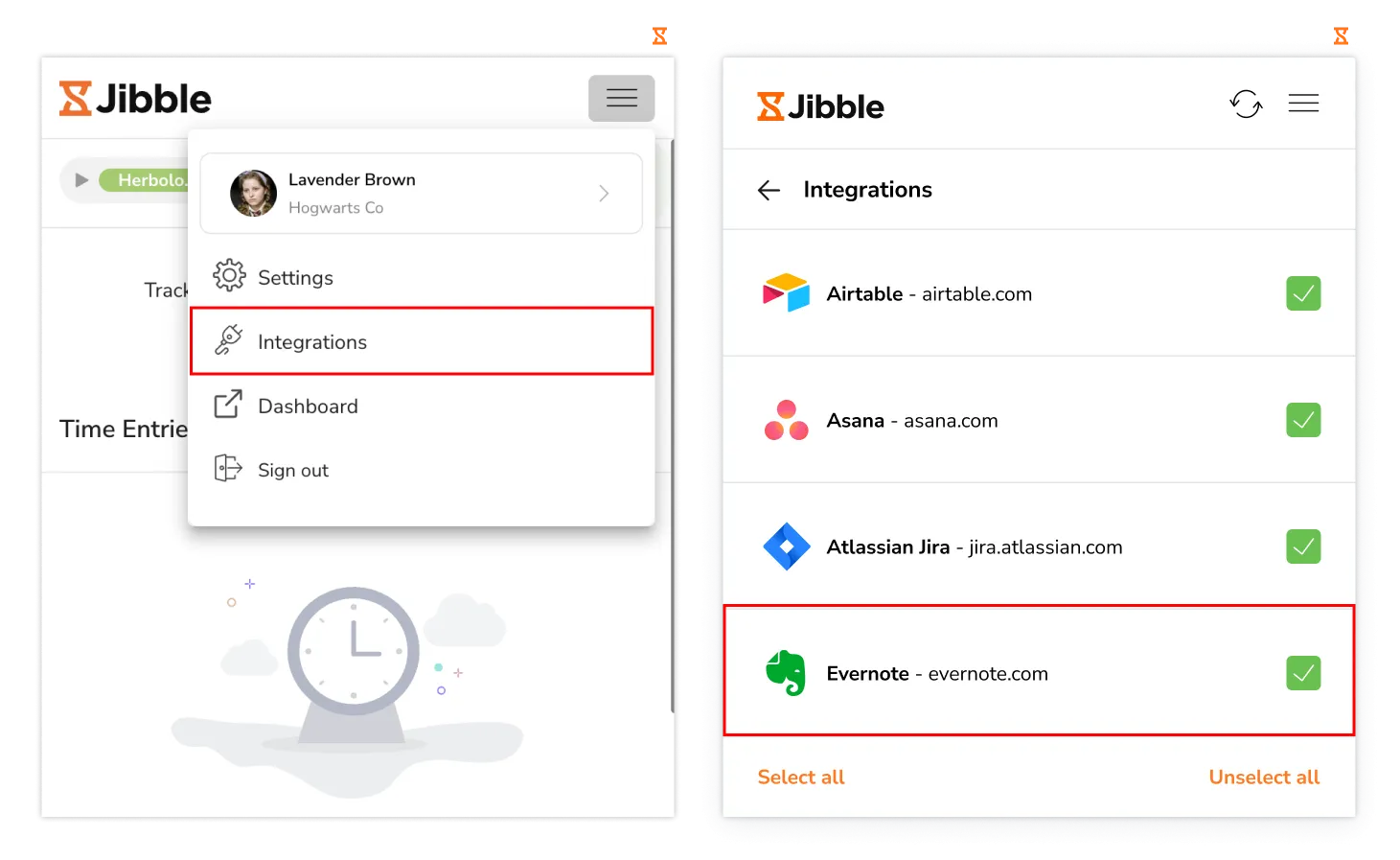Uncheck the Airtable integration checkbox
The height and width of the screenshot is (860, 1400).
1303,293
